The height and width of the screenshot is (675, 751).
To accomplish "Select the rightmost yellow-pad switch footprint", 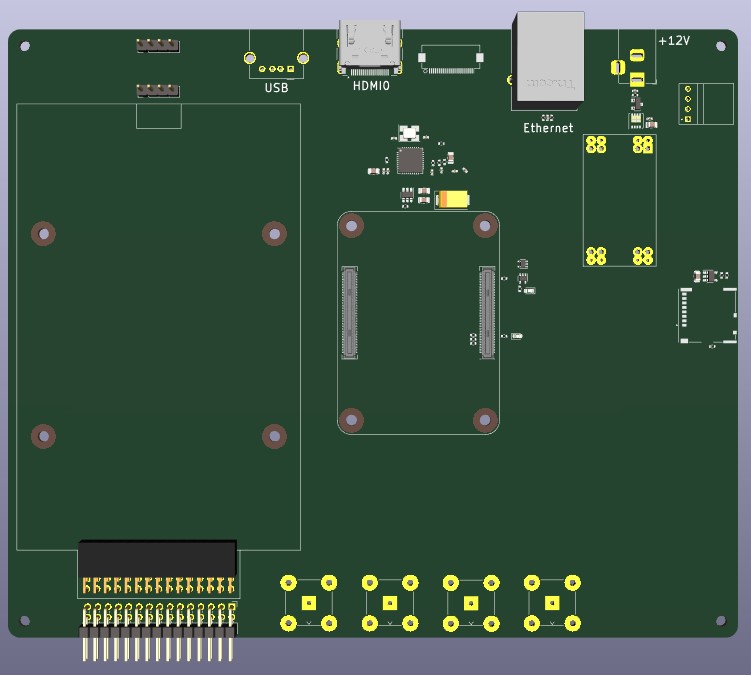I will tap(552, 603).
